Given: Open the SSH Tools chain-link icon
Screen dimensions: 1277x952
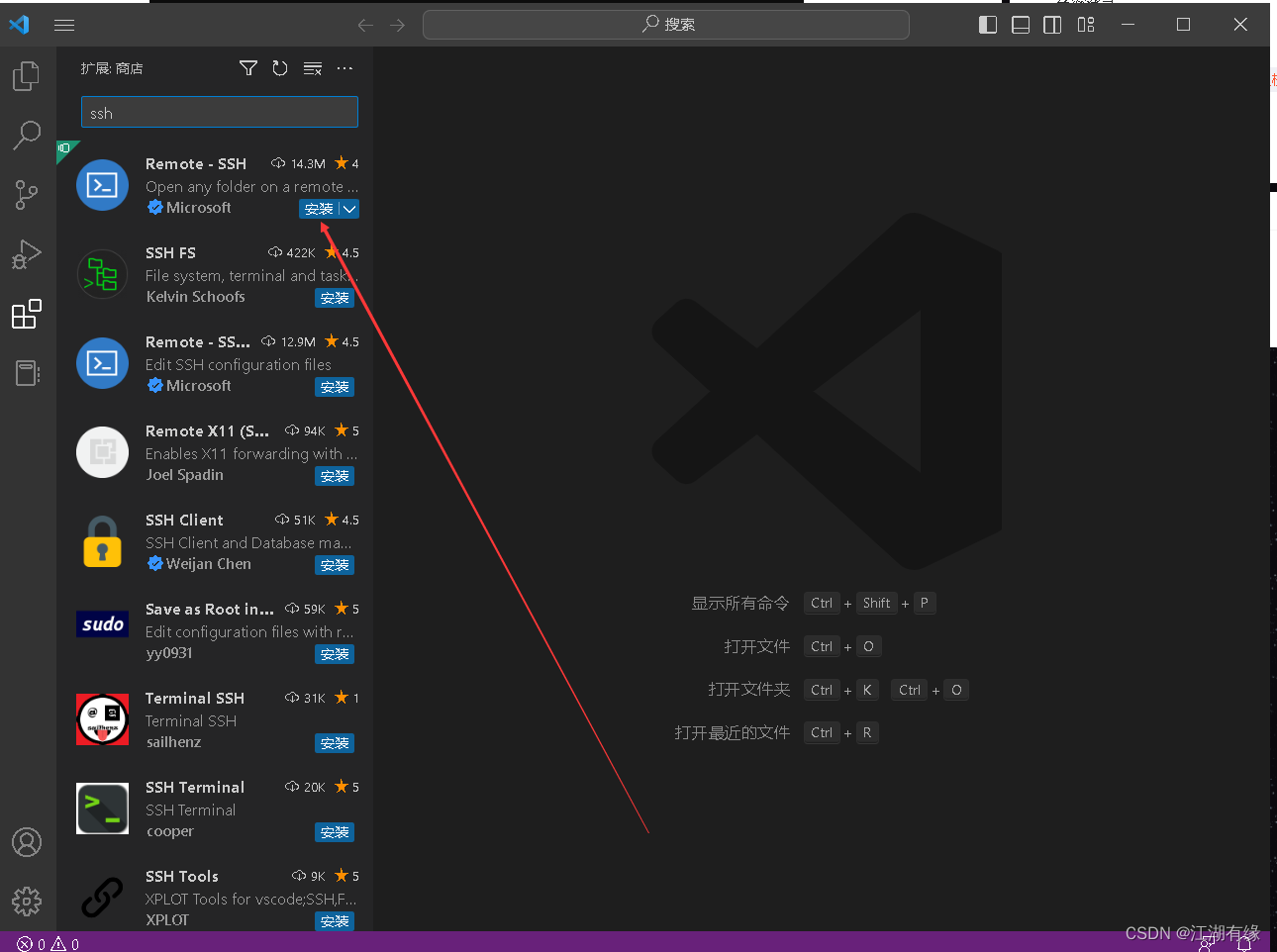Looking at the screenshot, I should (103, 898).
